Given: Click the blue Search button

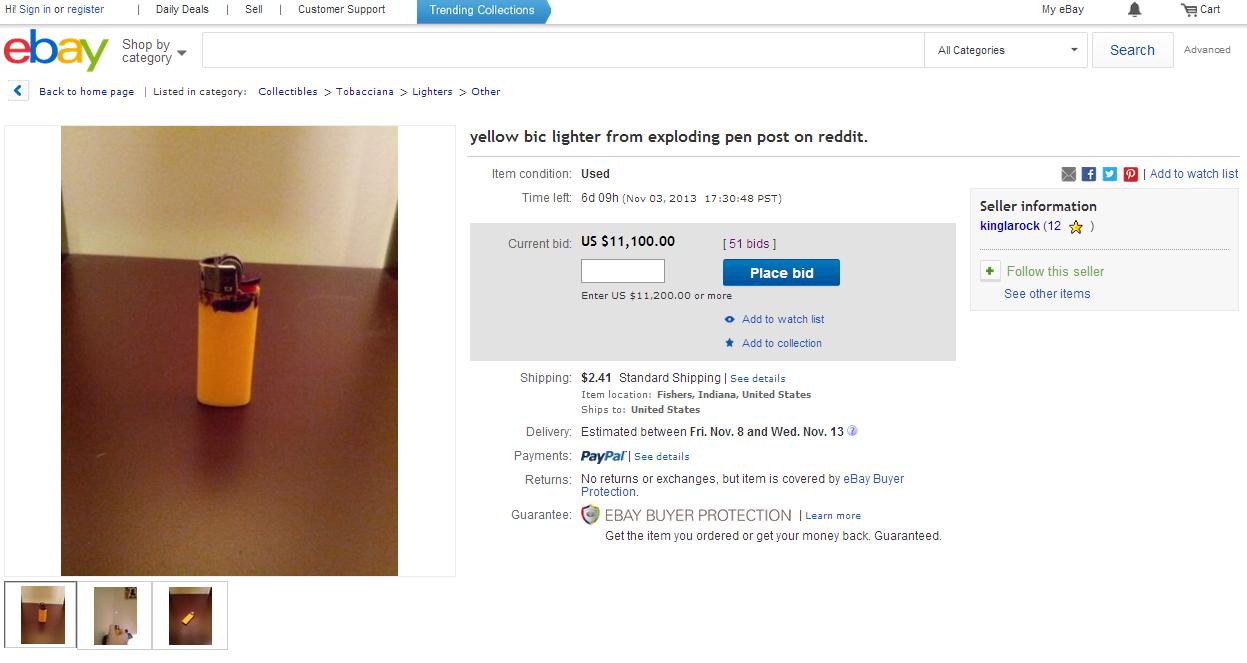Looking at the screenshot, I should (x=1132, y=50).
